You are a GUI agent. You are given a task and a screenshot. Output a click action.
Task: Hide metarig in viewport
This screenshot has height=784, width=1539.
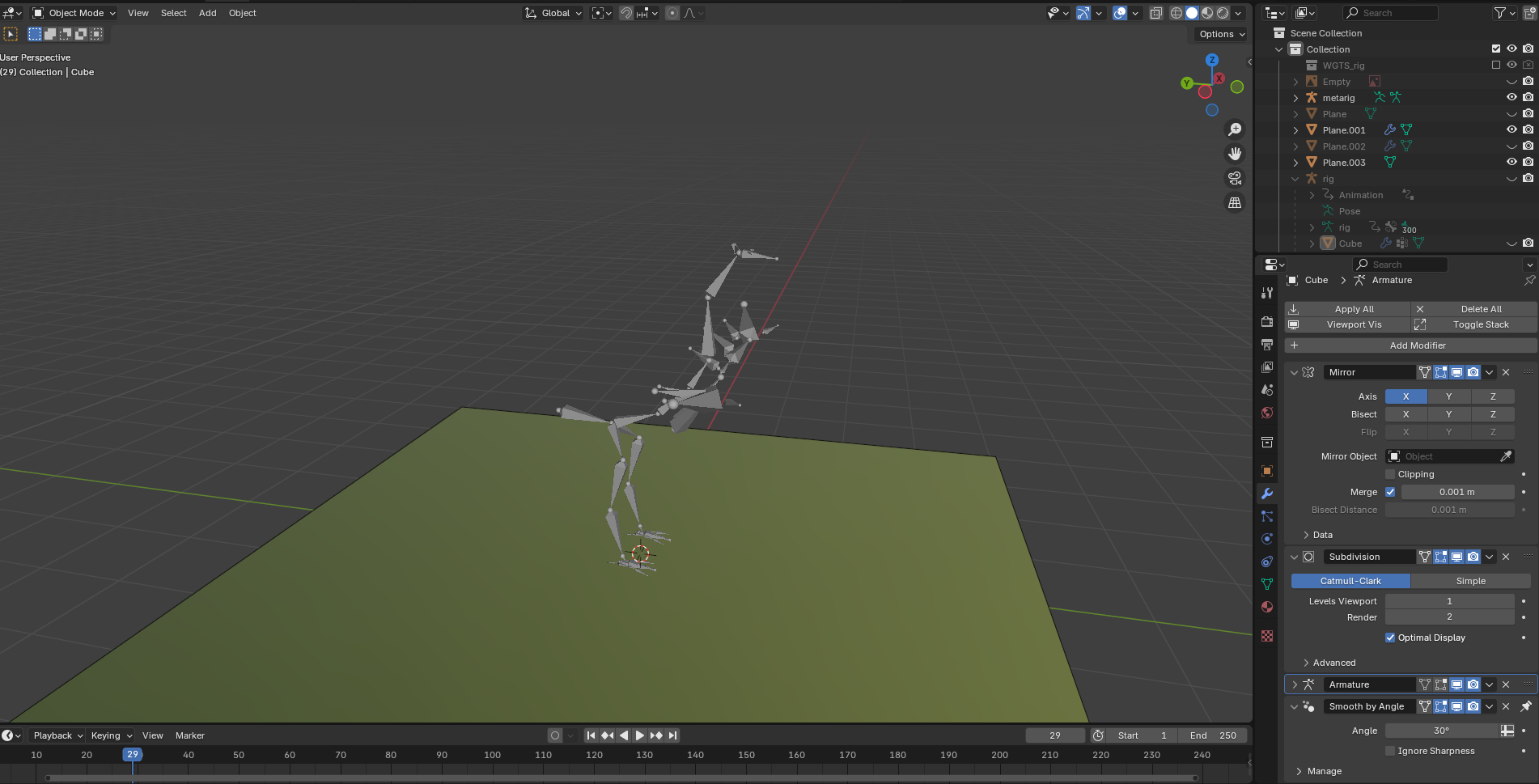(x=1511, y=97)
